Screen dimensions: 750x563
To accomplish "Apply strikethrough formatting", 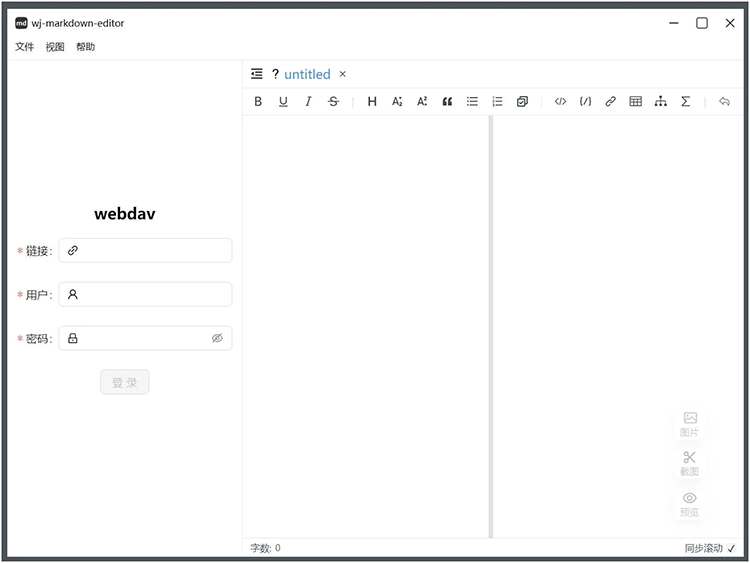I will (333, 101).
